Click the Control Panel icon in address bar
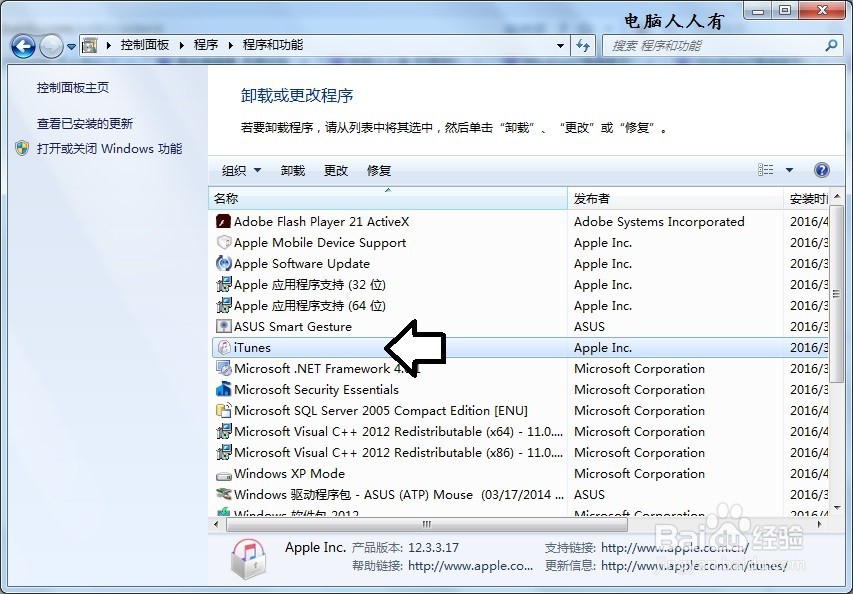853x594 pixels. coord(89,45)
